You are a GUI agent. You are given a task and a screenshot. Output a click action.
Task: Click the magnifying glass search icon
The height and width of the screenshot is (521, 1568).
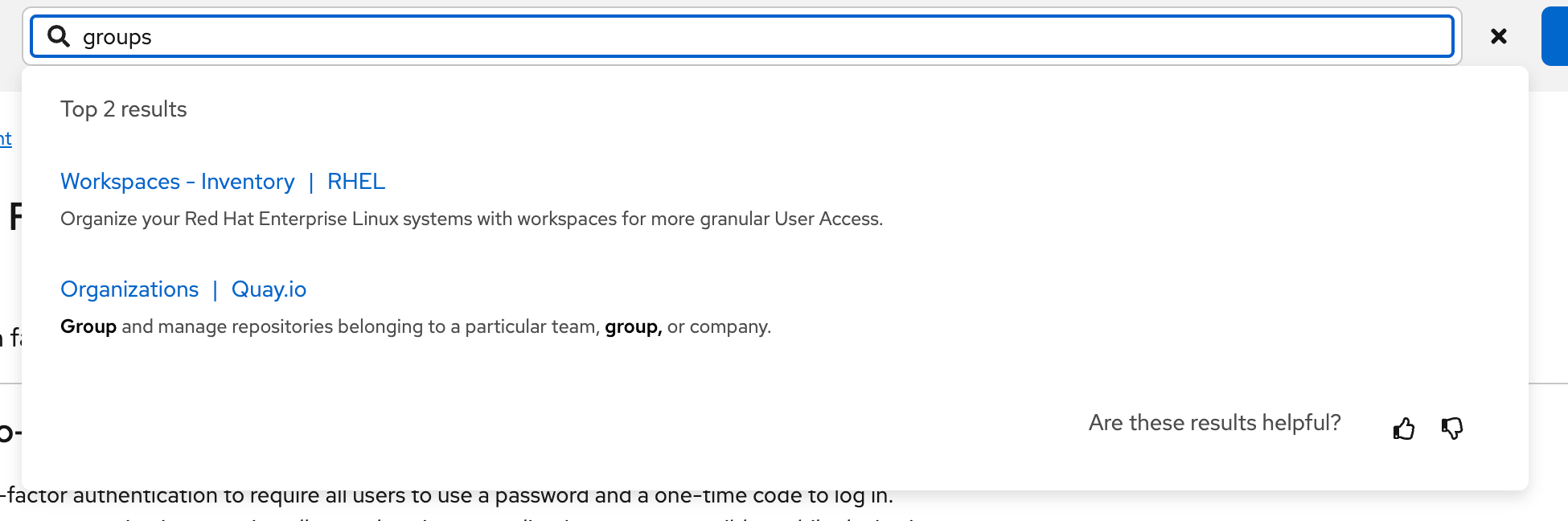pos(59,36)
